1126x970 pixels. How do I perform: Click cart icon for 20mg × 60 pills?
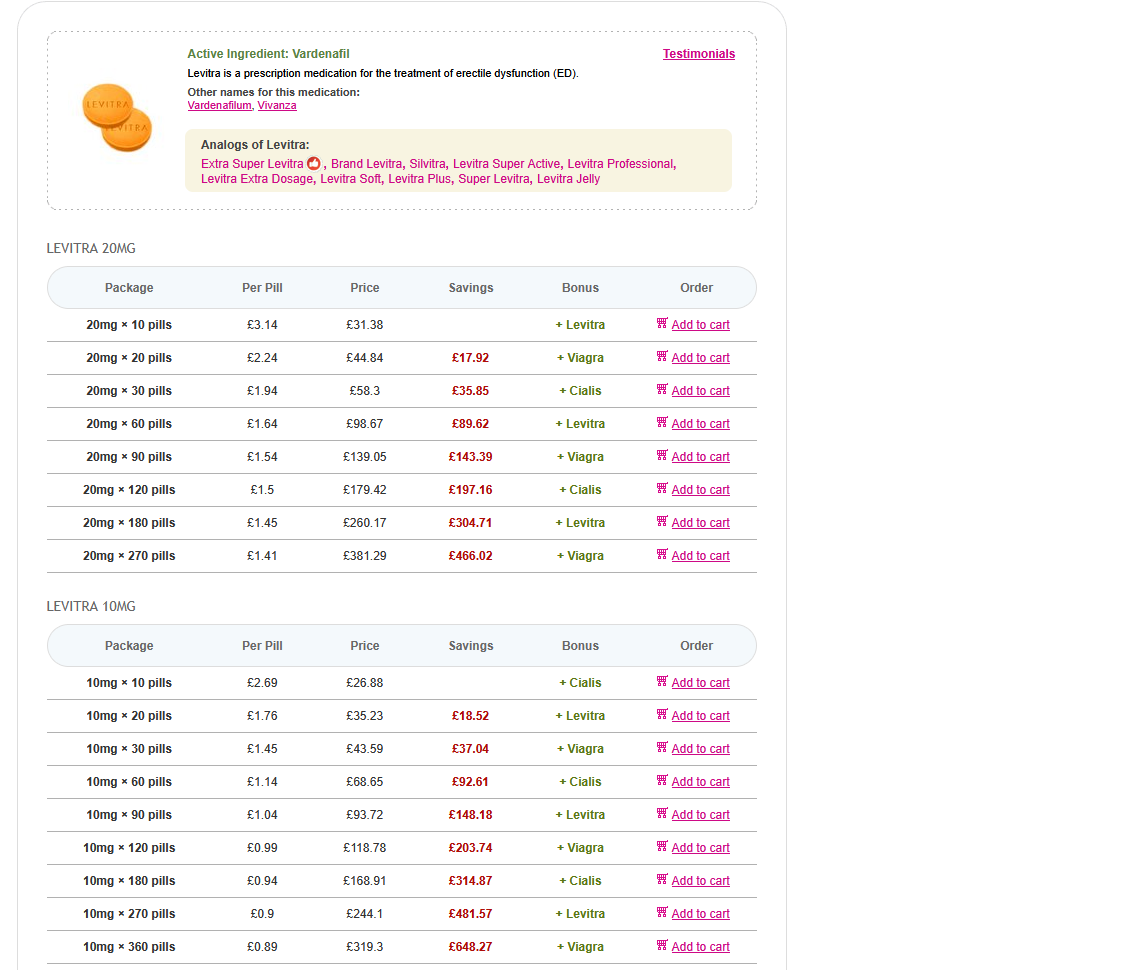tap(662, 422)
